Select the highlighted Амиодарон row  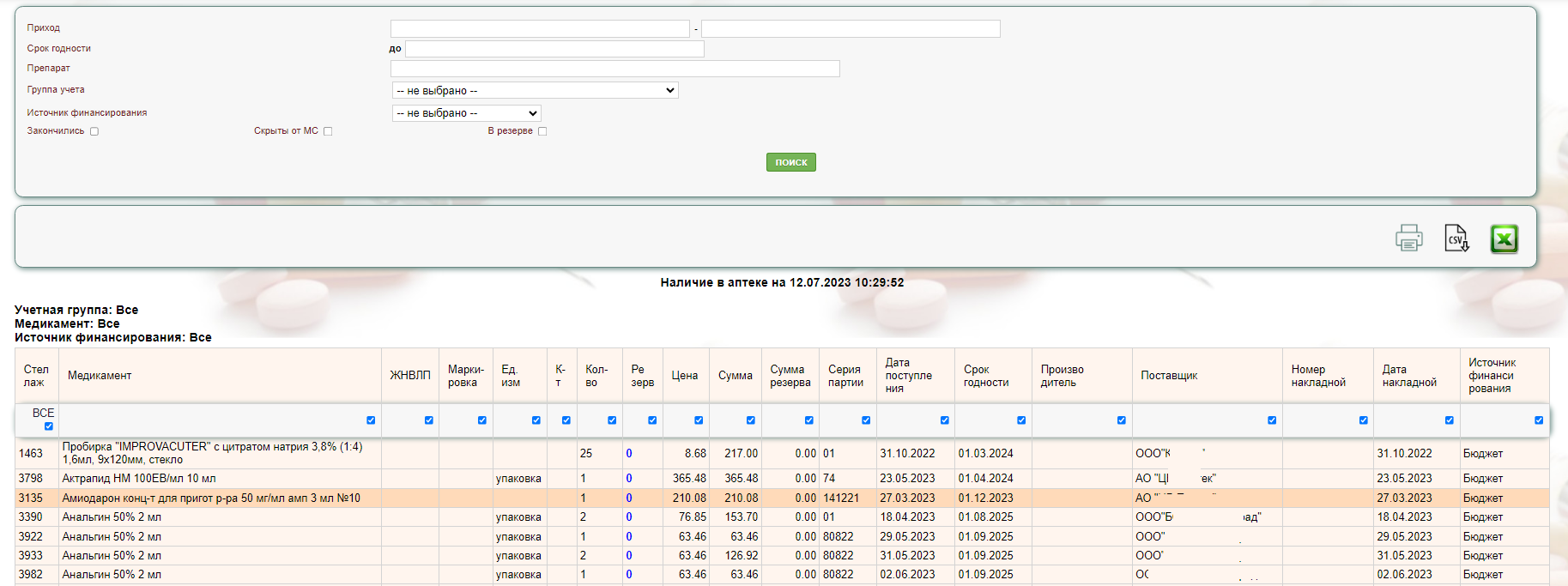click(x=211, y=498)
